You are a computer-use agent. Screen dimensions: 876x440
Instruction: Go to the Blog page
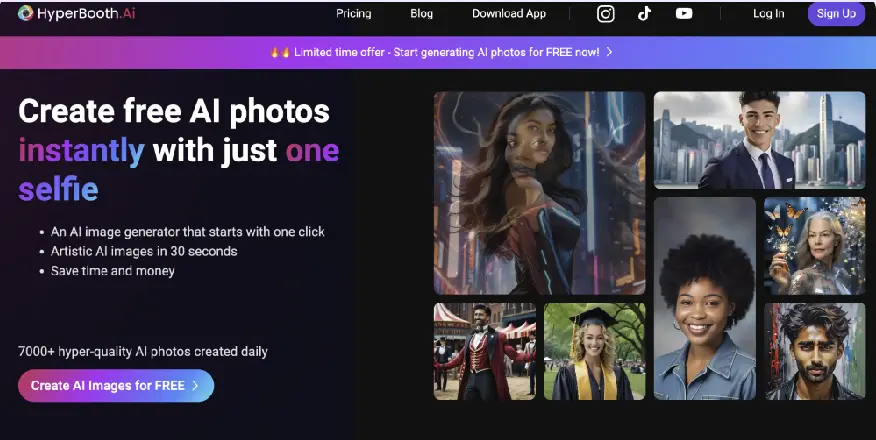[x=421, y=13]
